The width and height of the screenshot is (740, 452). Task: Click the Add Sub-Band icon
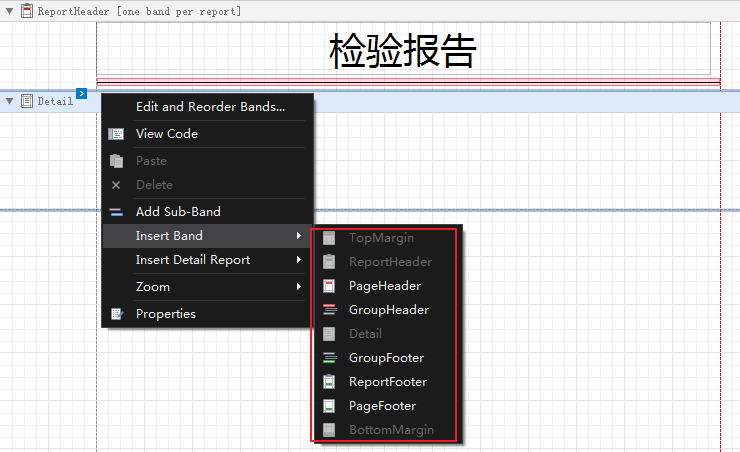(116, 212)
